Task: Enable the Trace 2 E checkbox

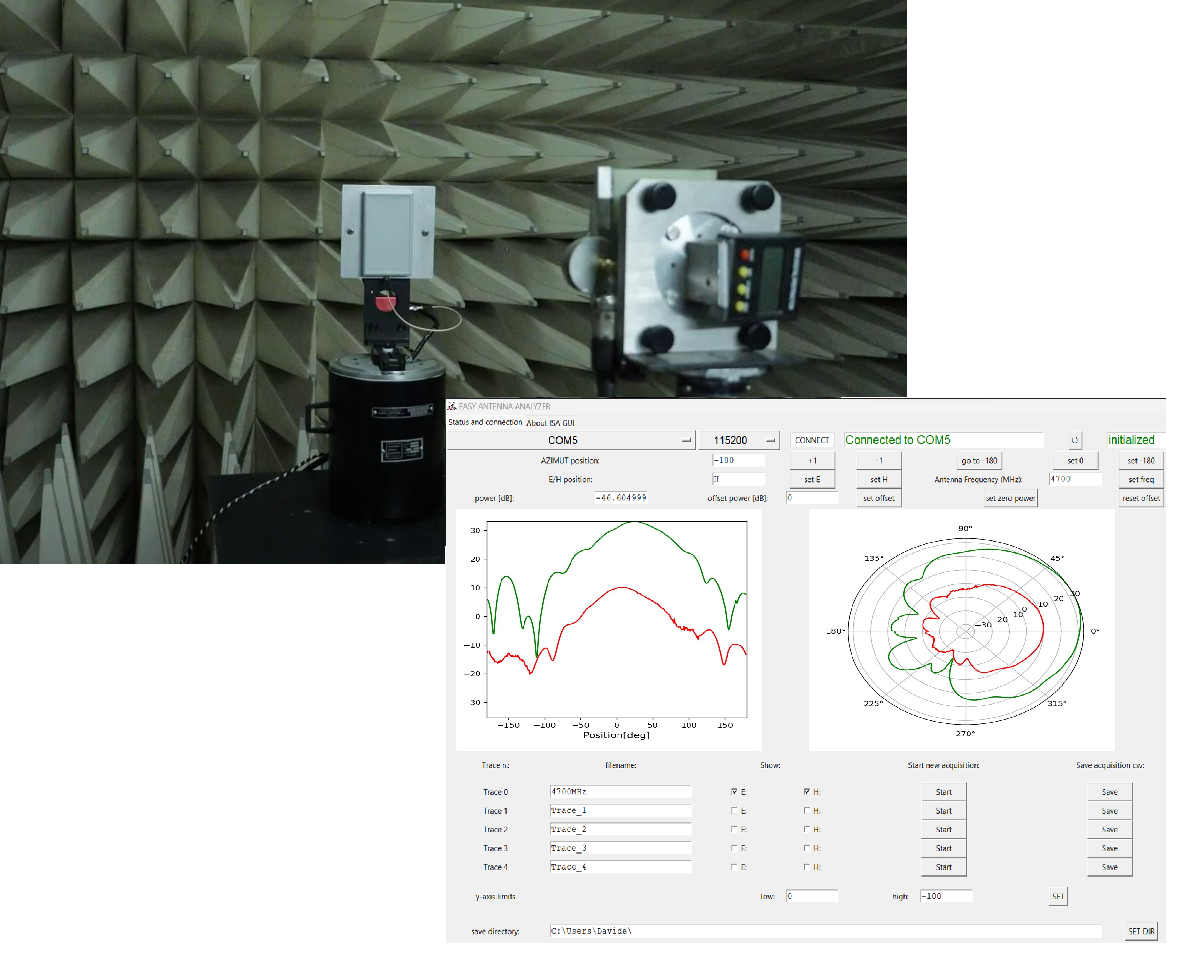Action: pos(734,830)
